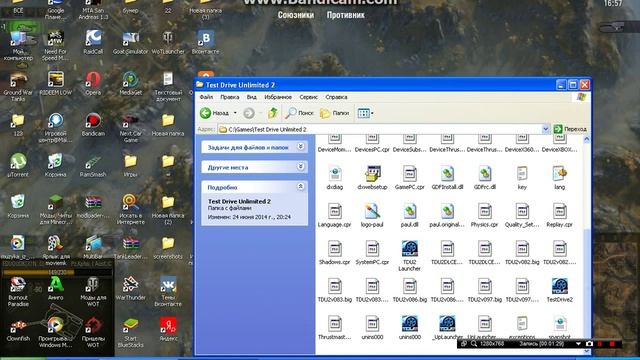Select the Goat Simulator desktop shortcut
Viewport: 640px width, 360px height.
[x=131, y=42]
